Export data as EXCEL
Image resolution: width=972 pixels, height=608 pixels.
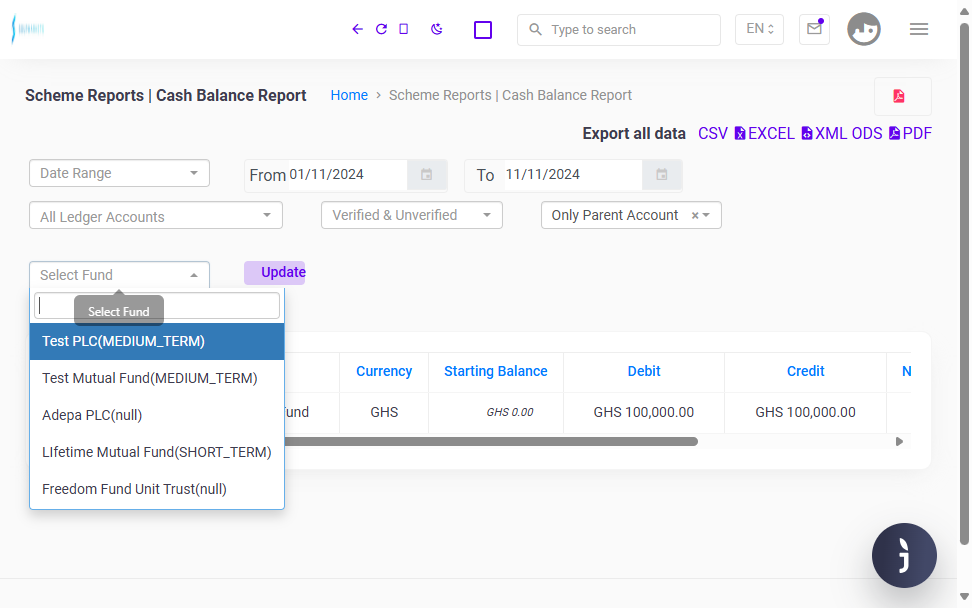point(764,134)
